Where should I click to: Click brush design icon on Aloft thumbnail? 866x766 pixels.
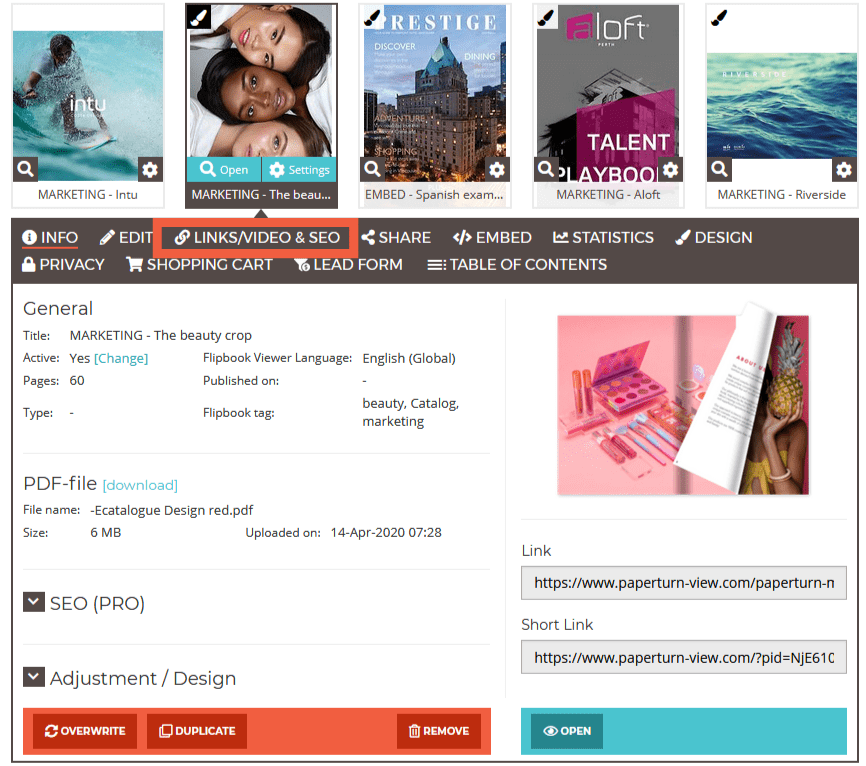pyautogui.click(x=547, y=18)
